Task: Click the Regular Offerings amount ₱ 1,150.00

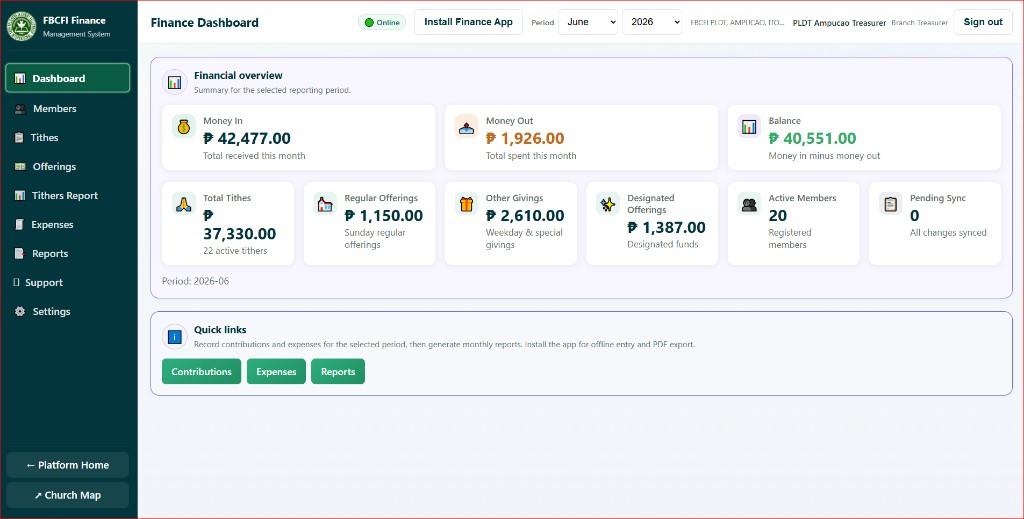Action: [x=384, y=215]
